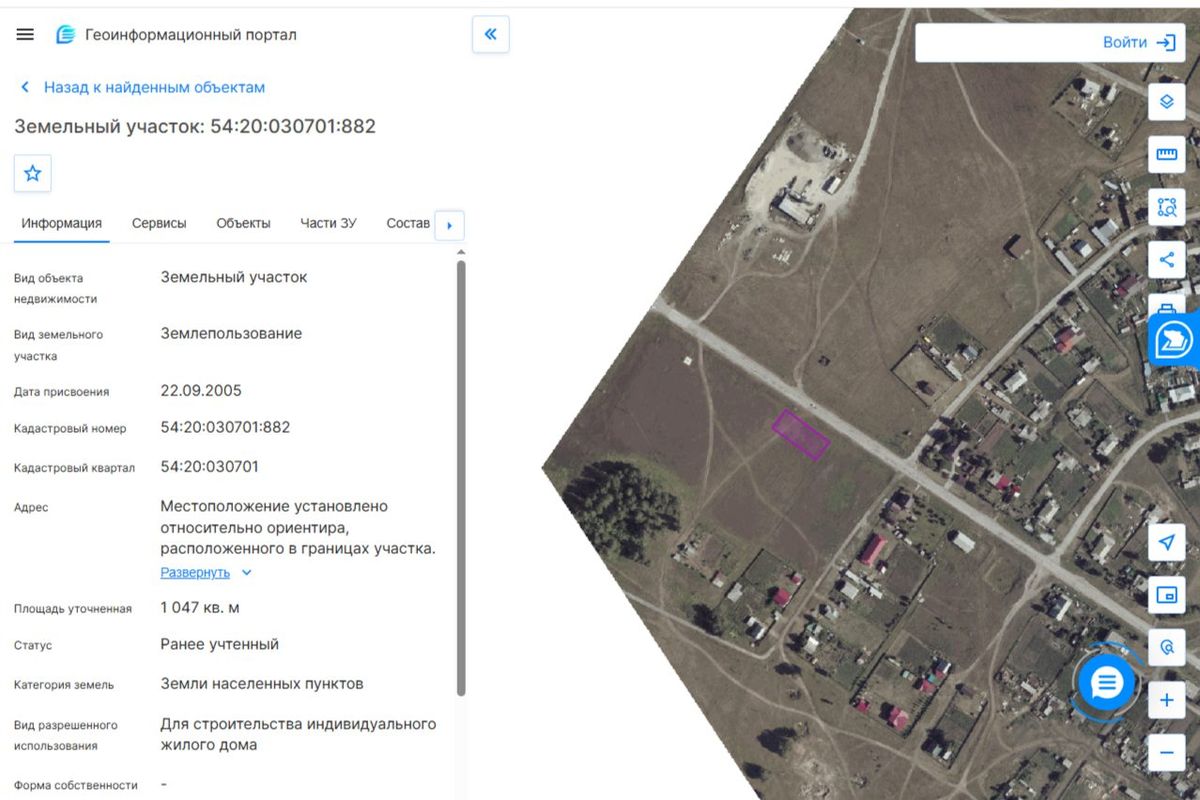Click the Геоинформационный портал title
This screenshot has width=1200, height=800.
point(191,35)
